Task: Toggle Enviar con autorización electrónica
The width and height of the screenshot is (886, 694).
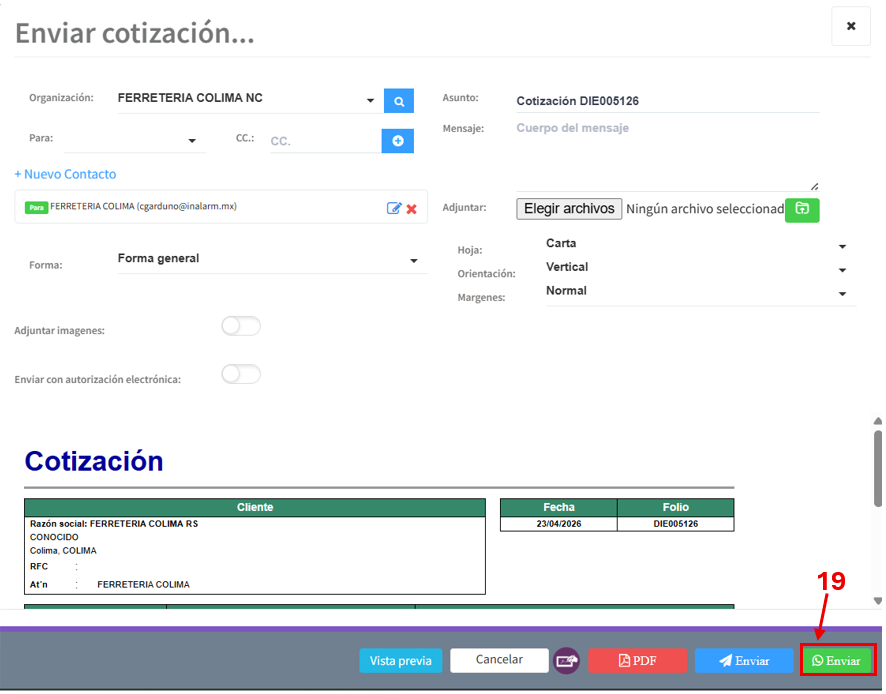Action: coord(241,374)
